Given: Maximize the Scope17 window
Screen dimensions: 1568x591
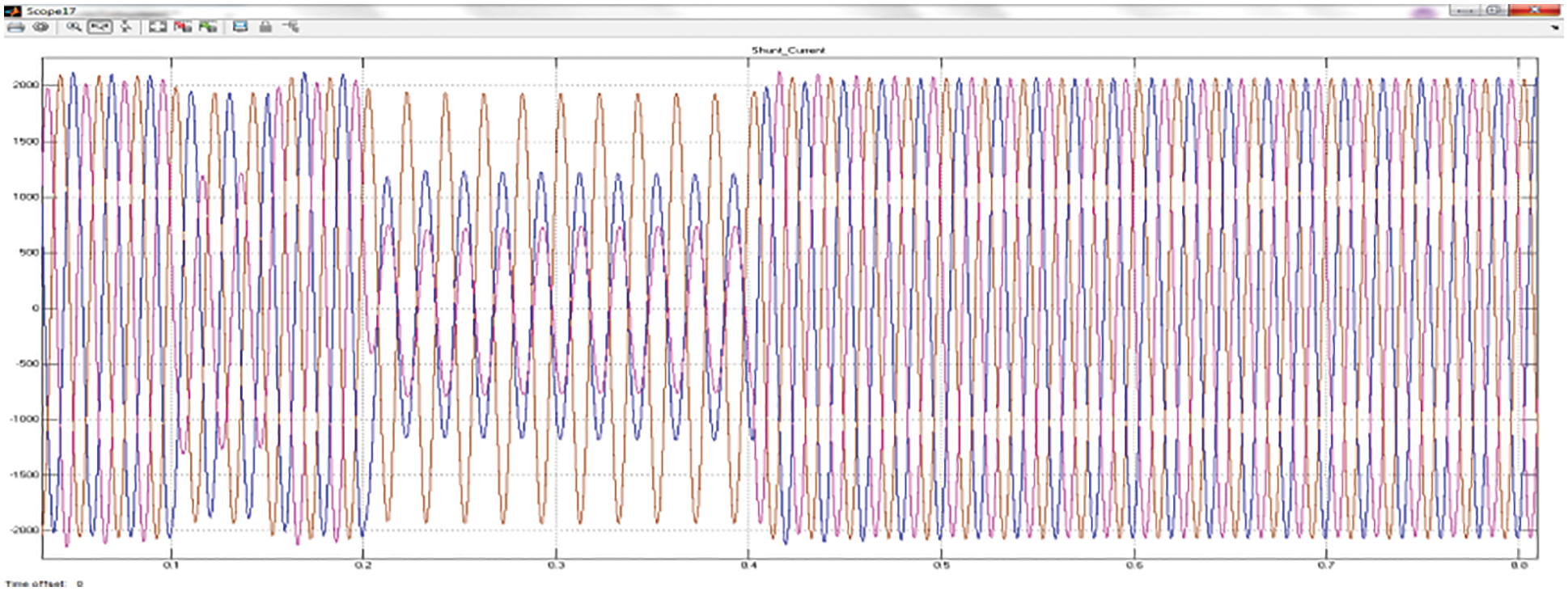Looking at the screenshot, I should click(1494, 11).
